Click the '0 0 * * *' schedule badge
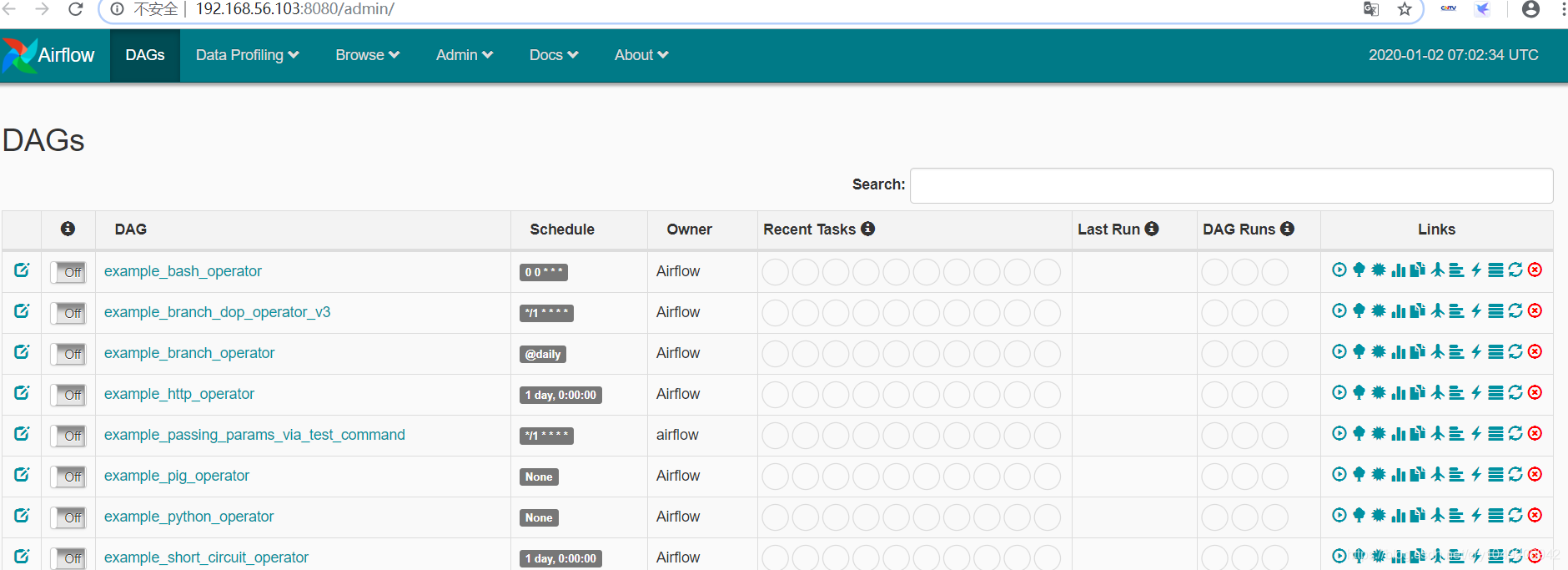 [544, 272]
